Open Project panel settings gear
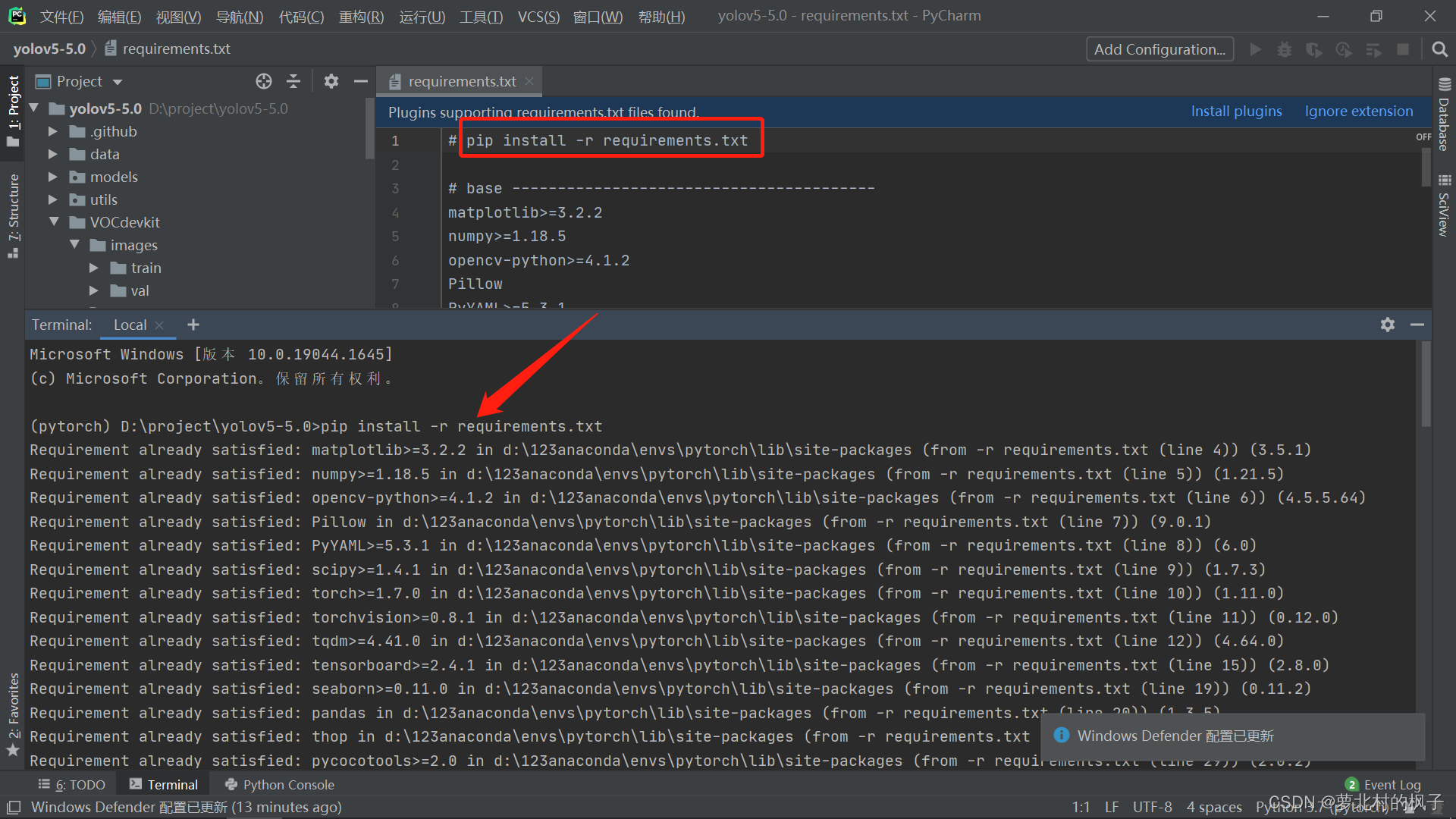The image size is (1456, 819). (331, 81)
